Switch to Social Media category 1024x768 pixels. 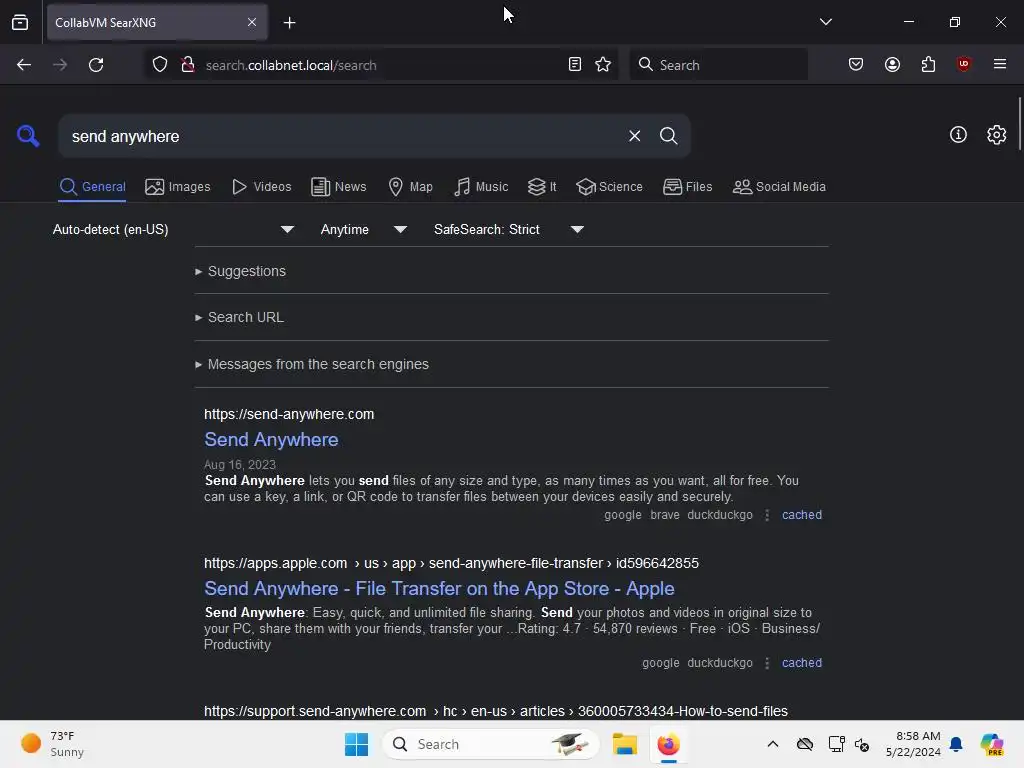pyautogui.click(x=779, y=187)
